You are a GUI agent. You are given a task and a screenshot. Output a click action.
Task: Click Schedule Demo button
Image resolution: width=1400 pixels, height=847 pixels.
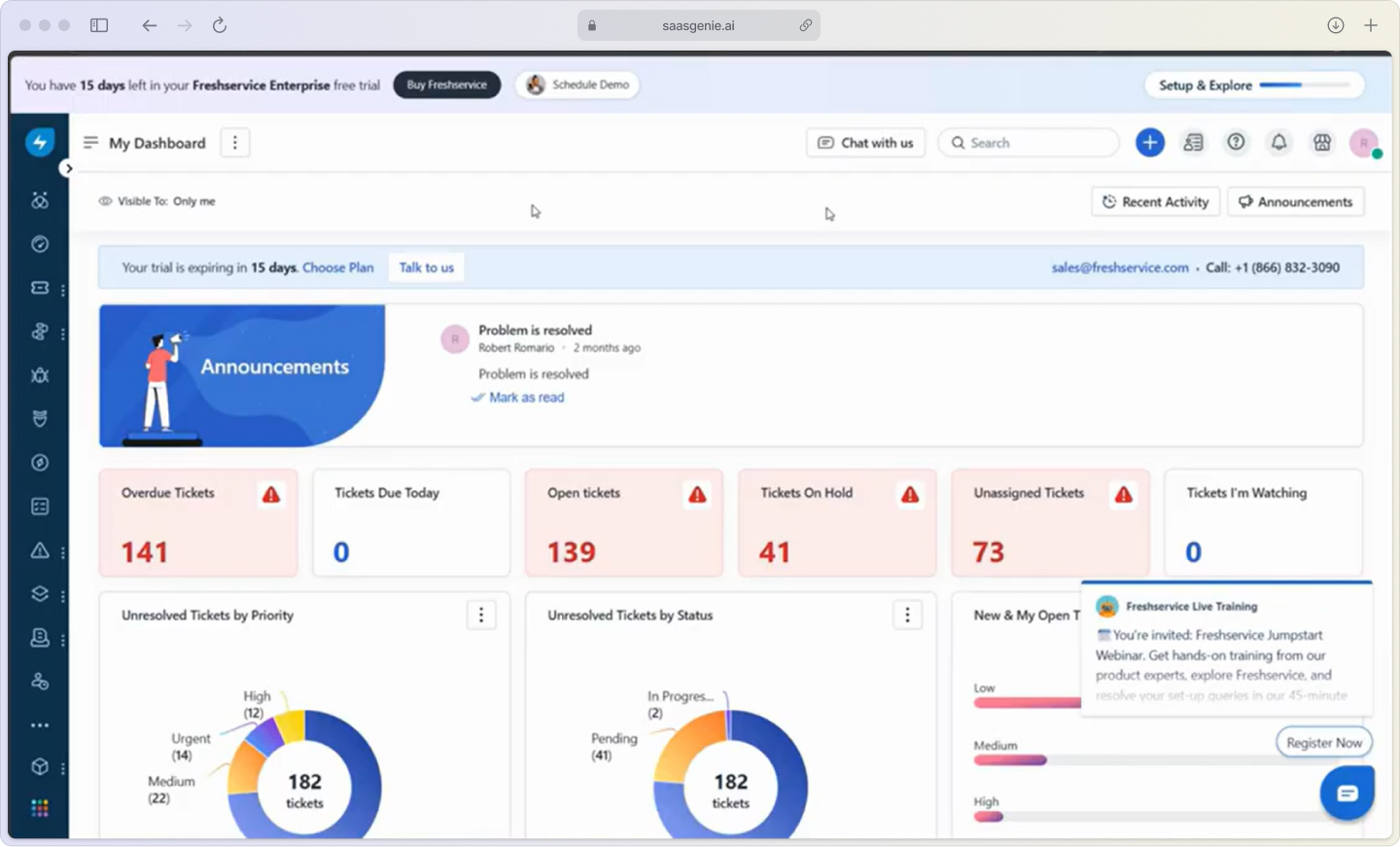coord(577,85)
